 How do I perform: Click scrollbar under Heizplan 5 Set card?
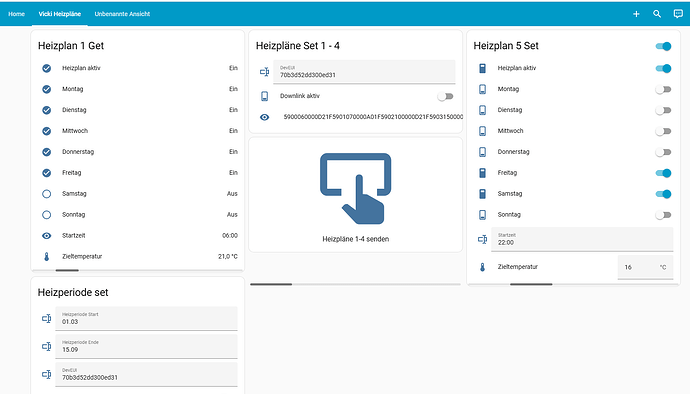pos(531,284)
